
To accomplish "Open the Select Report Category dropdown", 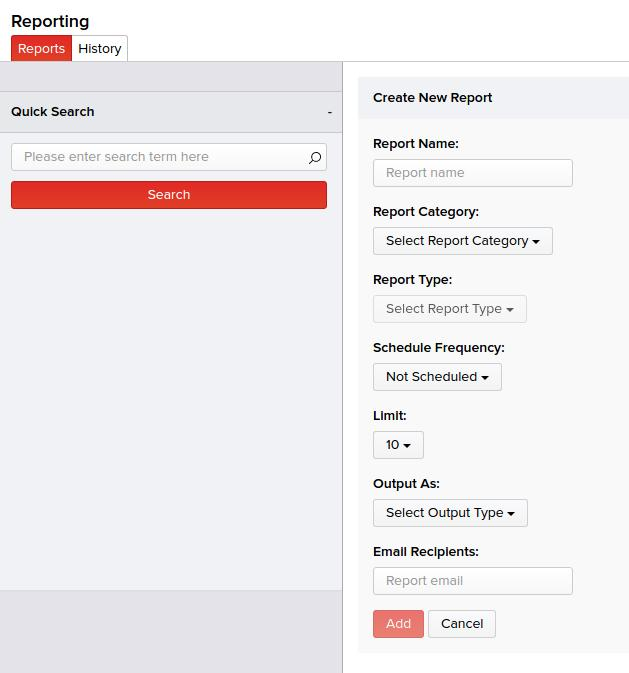I will (462, 241).
